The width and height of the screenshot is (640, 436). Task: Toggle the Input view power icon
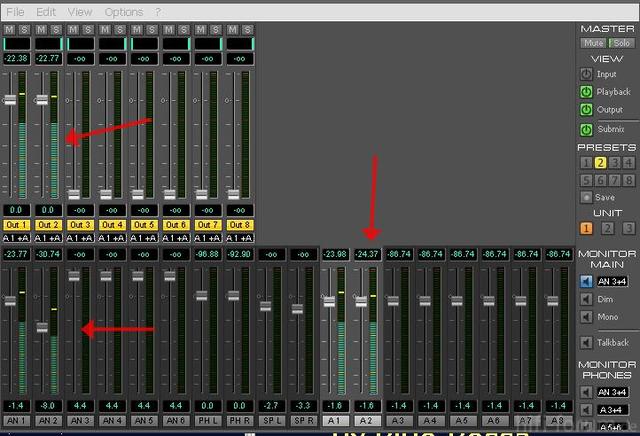[586, 74]
